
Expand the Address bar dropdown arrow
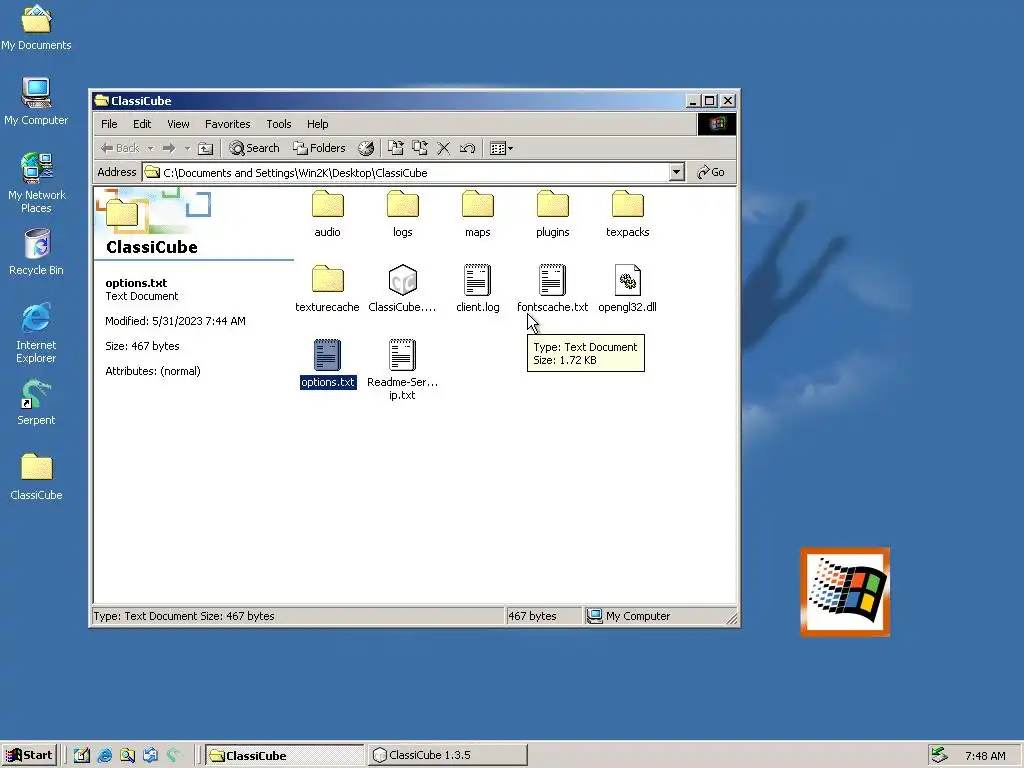point(677,172)
